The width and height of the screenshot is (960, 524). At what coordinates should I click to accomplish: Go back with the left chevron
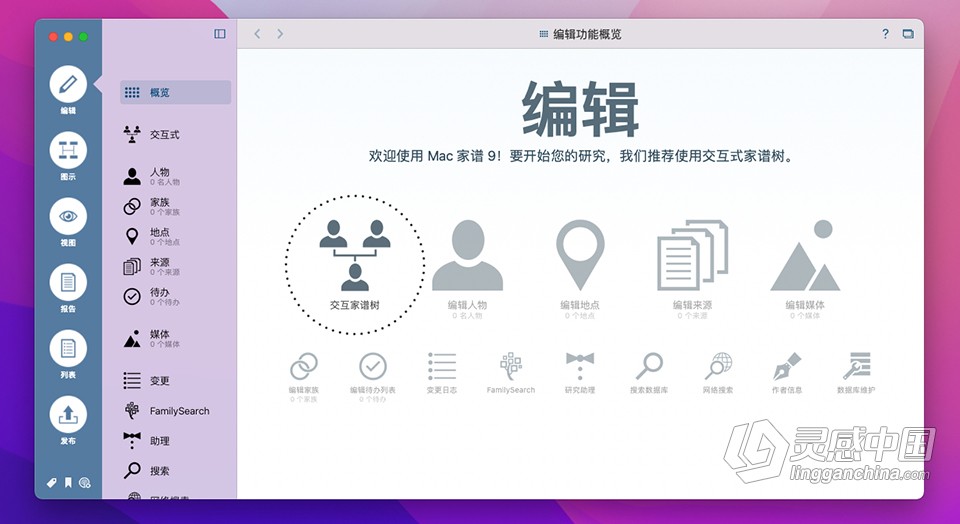(x=257, y=34)
